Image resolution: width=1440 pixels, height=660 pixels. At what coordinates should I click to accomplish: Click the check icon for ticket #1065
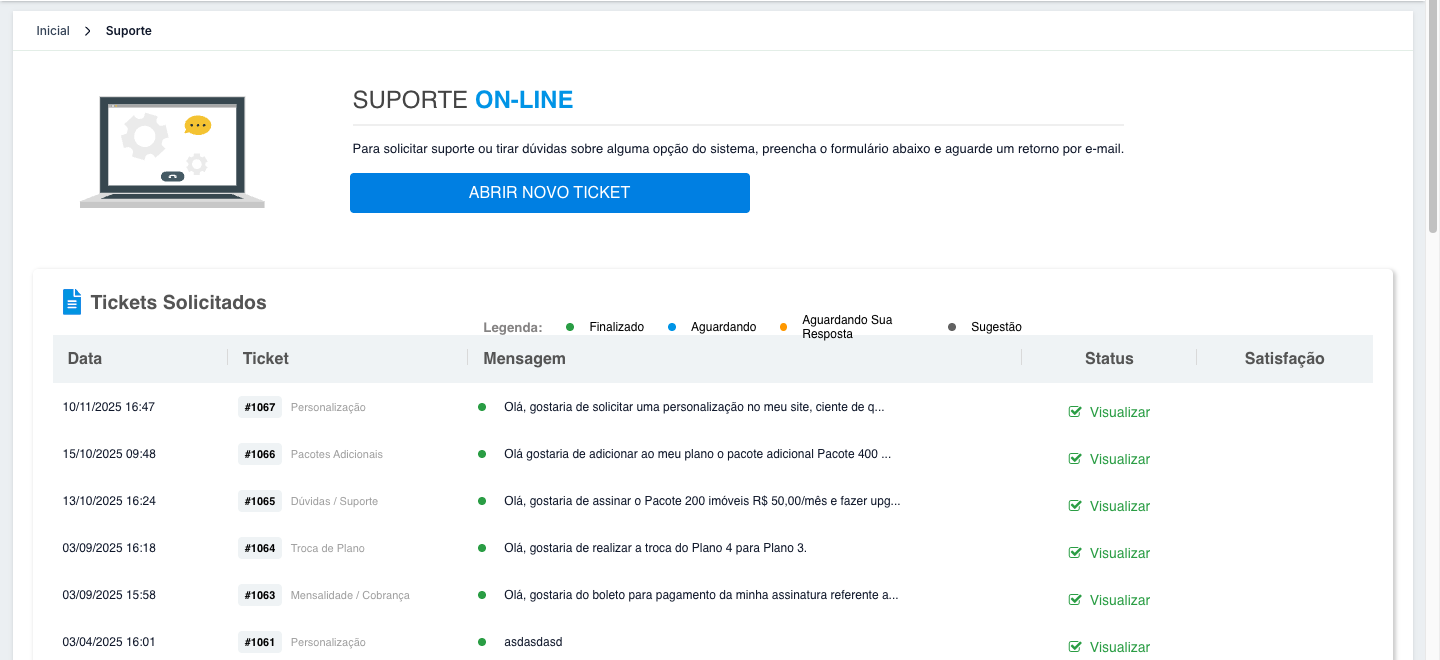1075,506
